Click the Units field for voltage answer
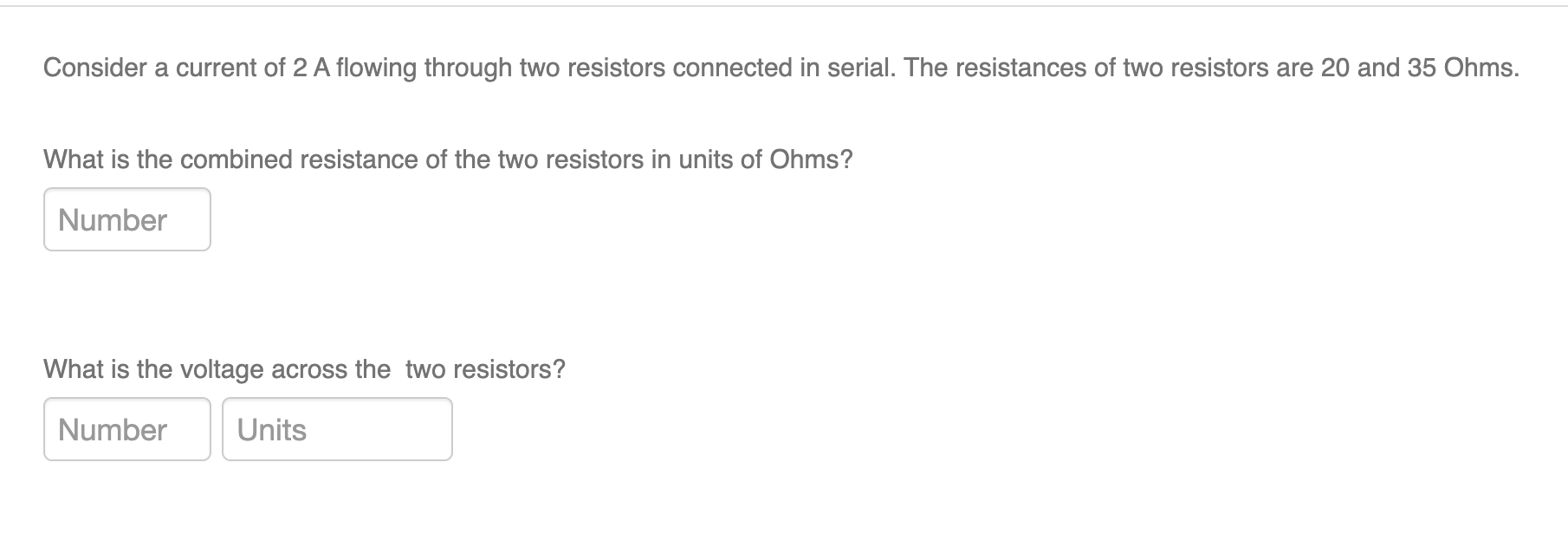Image resolution: width=1568 pixels, height=534 pixels. pyautogui.click(x=337, y=428)
